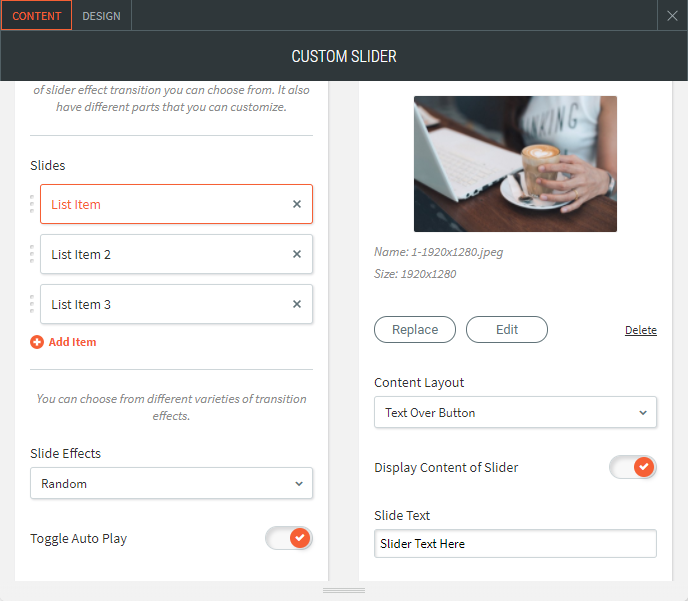The image size is (688, 601).
Task: Click the slide image thumbnail preview
Action: coord(515,164)
